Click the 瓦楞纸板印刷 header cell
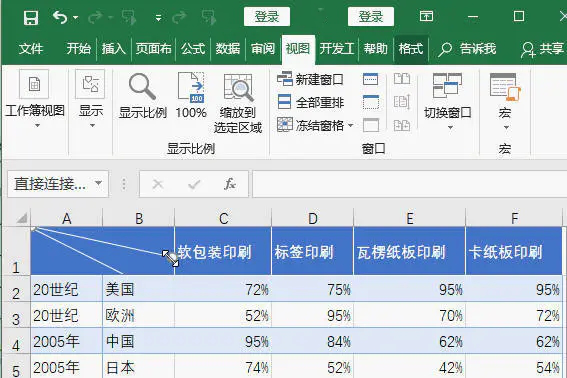567x378 pixels. coord(410,251)
